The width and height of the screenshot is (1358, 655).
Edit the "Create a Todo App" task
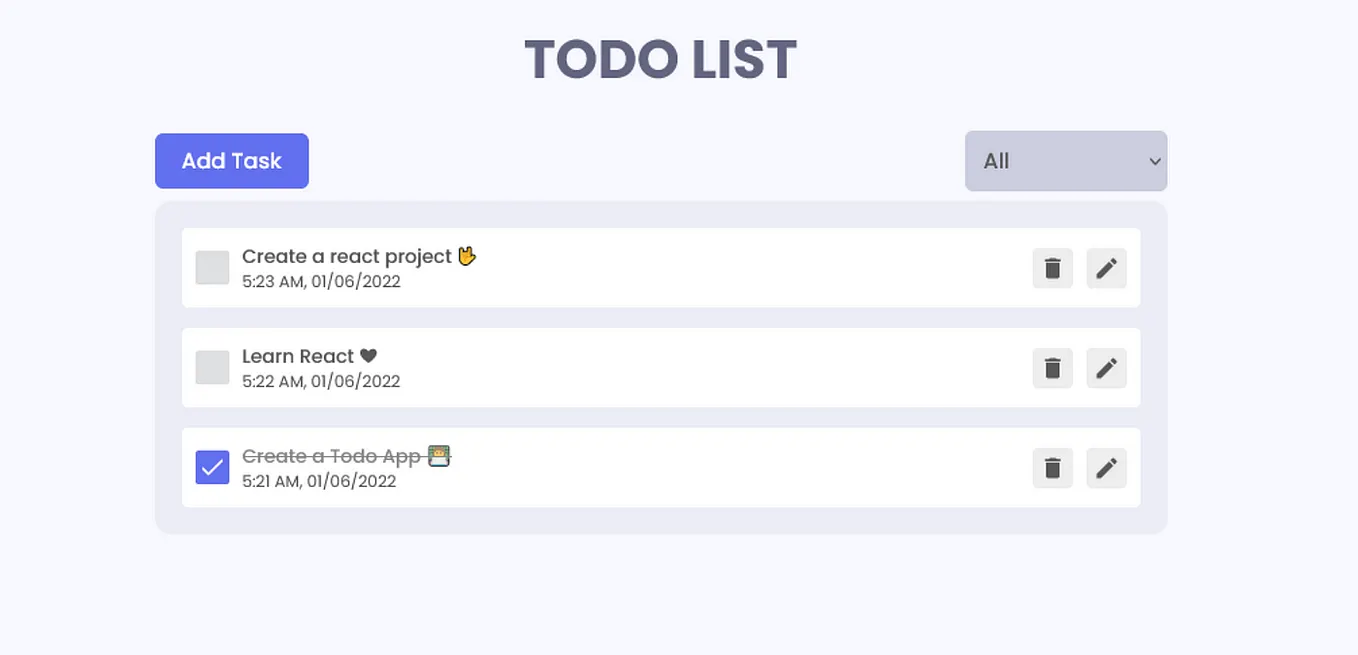[x=1106, y=468]
